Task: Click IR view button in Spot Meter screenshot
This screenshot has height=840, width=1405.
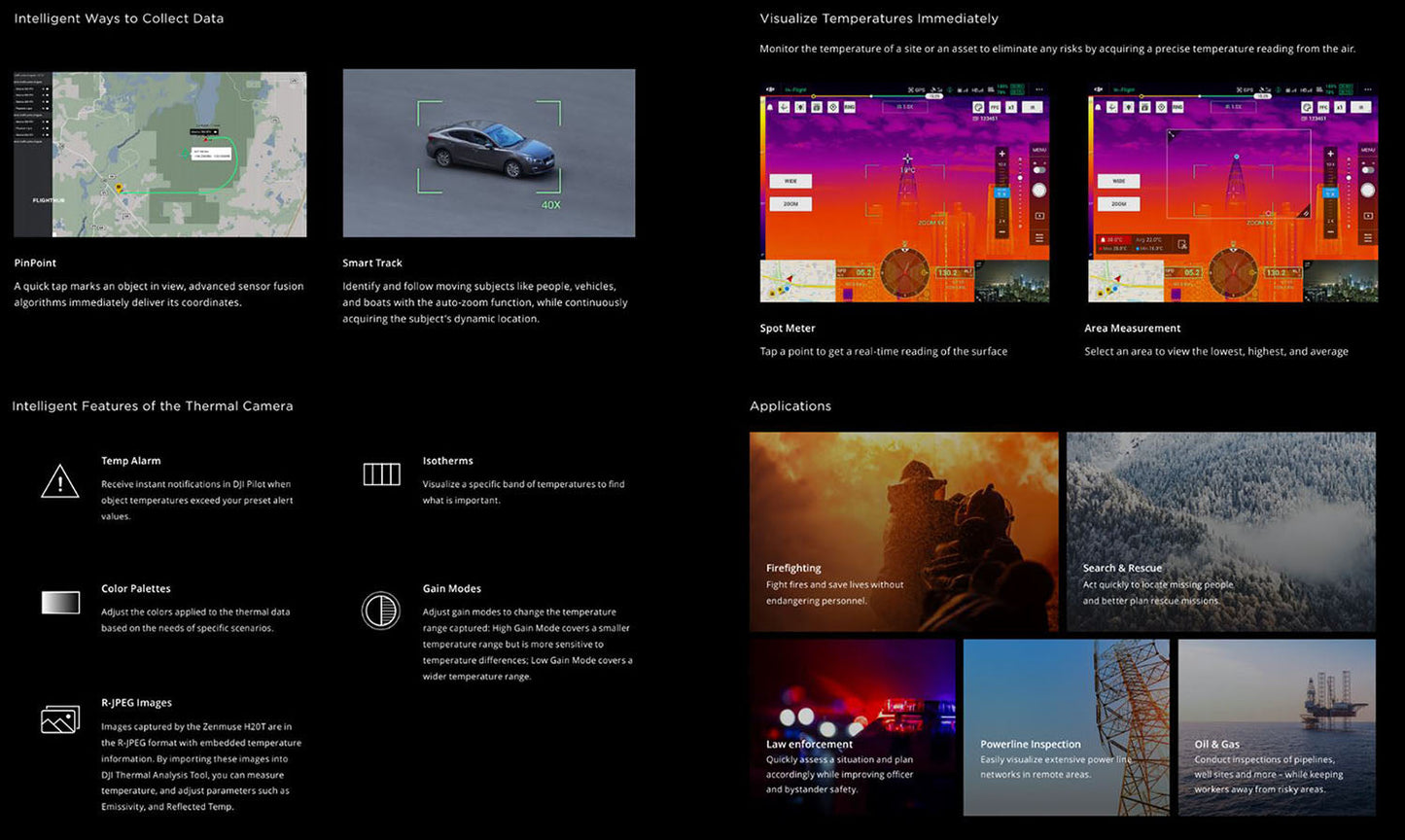Action: coord(1033,107)
